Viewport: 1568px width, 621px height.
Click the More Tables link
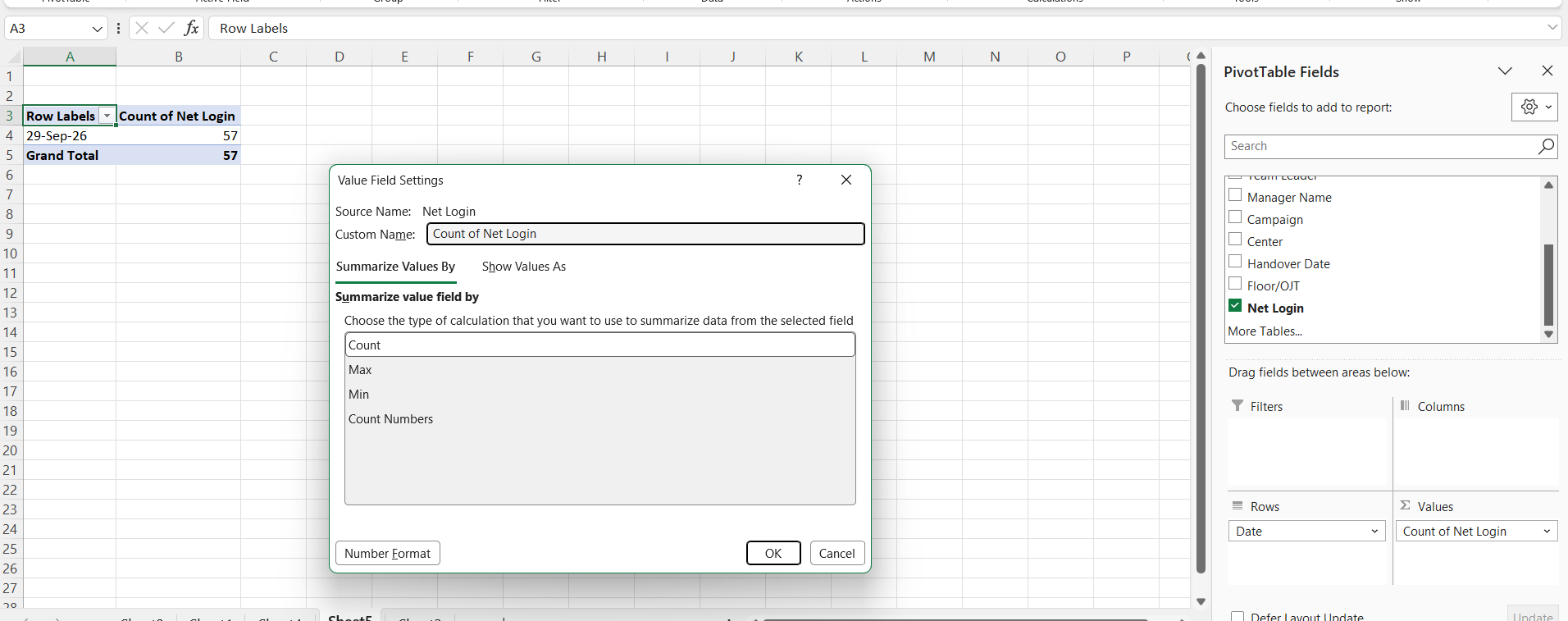point(1265,331)
